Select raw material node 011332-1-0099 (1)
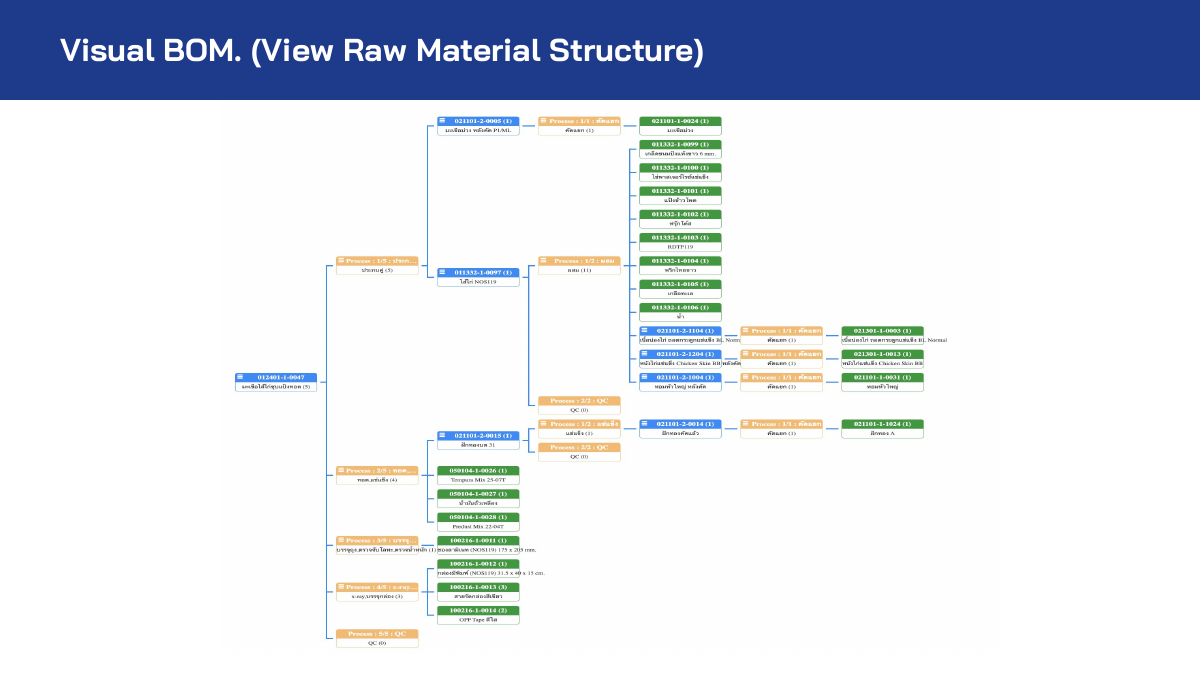The width and height of the screenshot is (1200, 675). tap(680, 149)
